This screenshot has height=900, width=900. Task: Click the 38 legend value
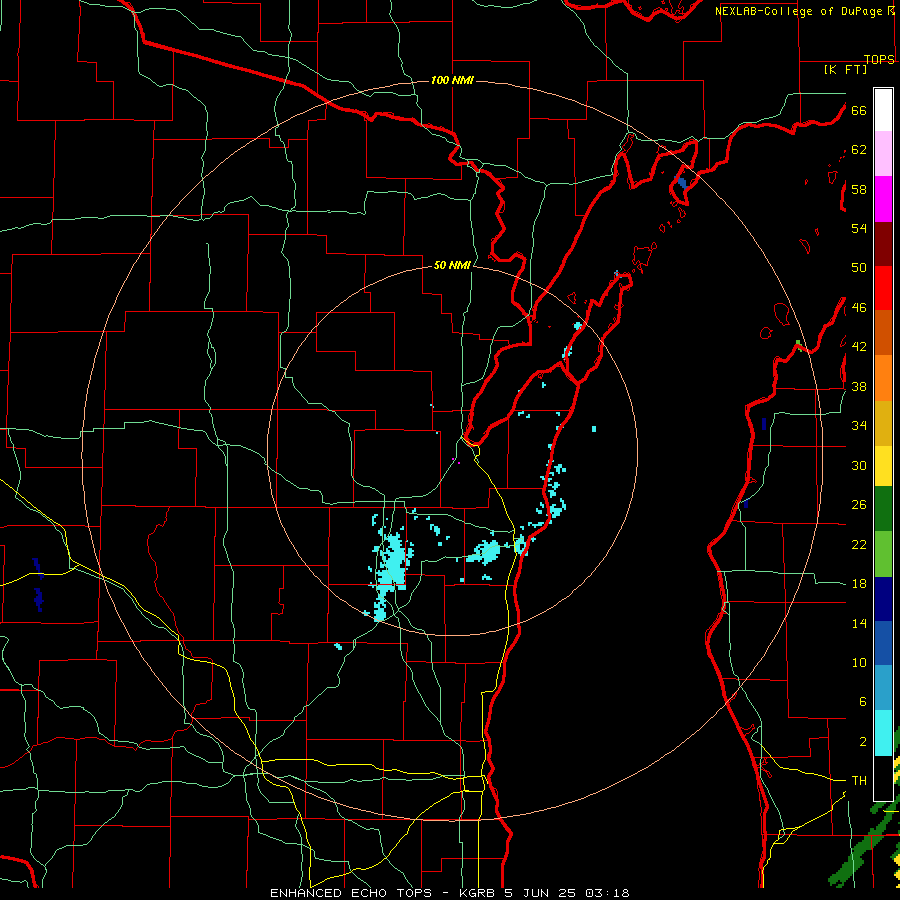[x=859, y=386]
